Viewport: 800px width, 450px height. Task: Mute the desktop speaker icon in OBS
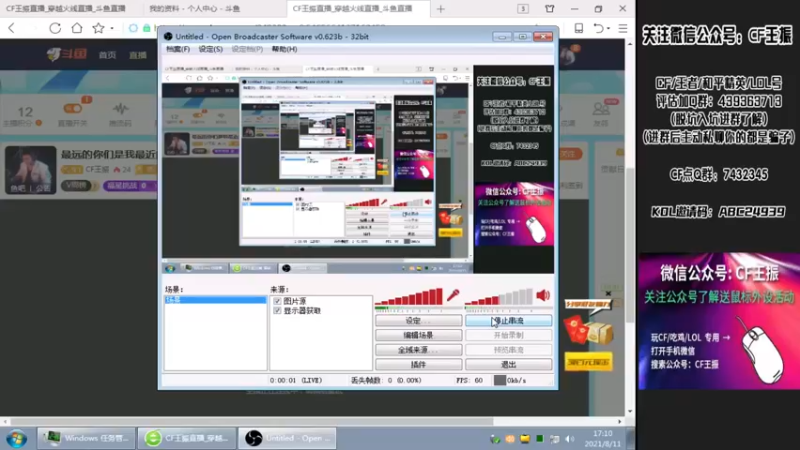tap(543, 295)
